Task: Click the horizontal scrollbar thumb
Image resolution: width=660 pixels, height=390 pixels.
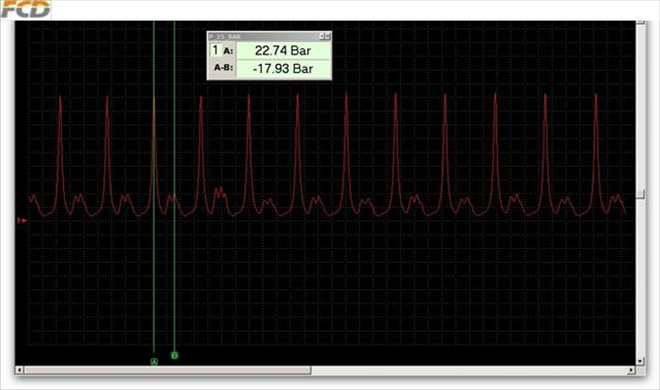Action: pos(168,370)
